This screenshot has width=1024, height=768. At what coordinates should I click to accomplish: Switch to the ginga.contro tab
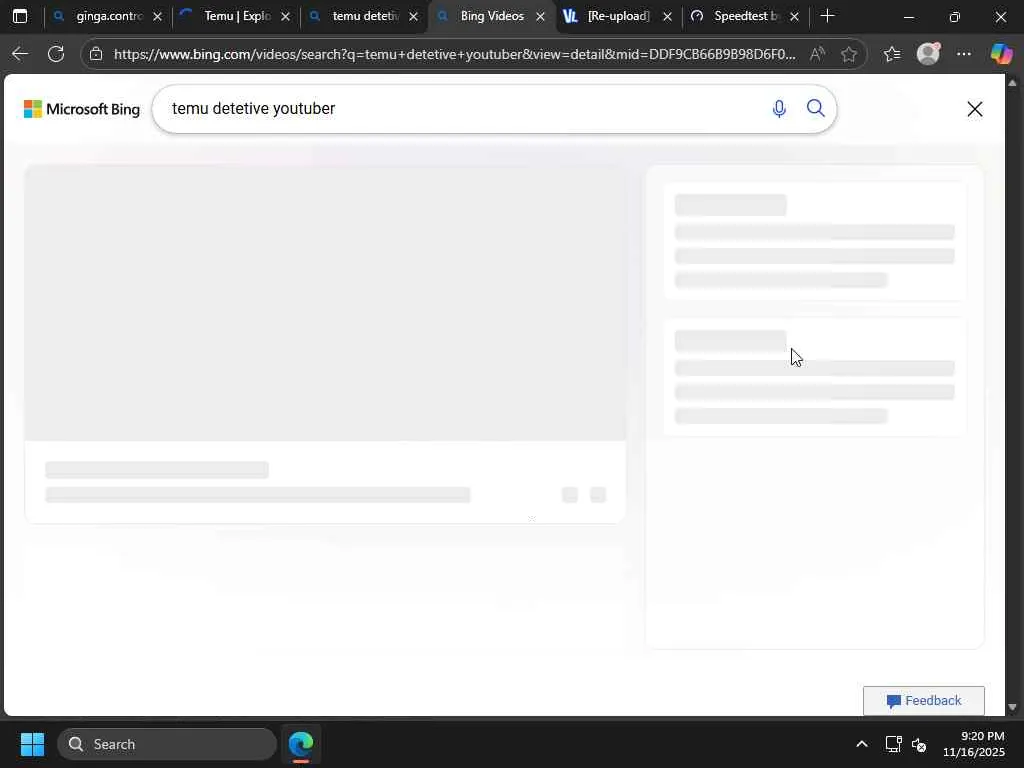[x=108, y=16]
